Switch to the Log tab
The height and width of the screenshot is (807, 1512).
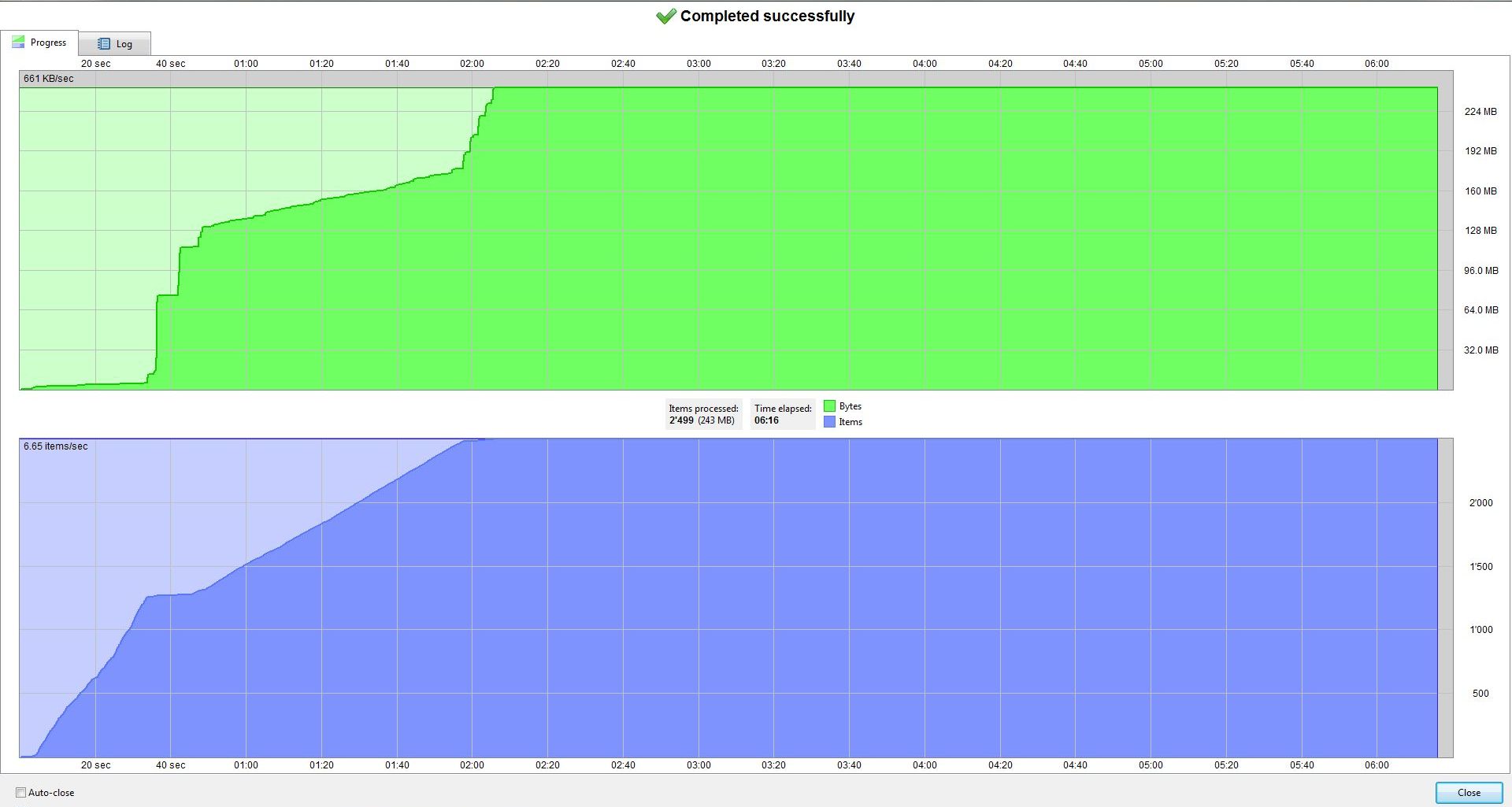tap(115, 44)
